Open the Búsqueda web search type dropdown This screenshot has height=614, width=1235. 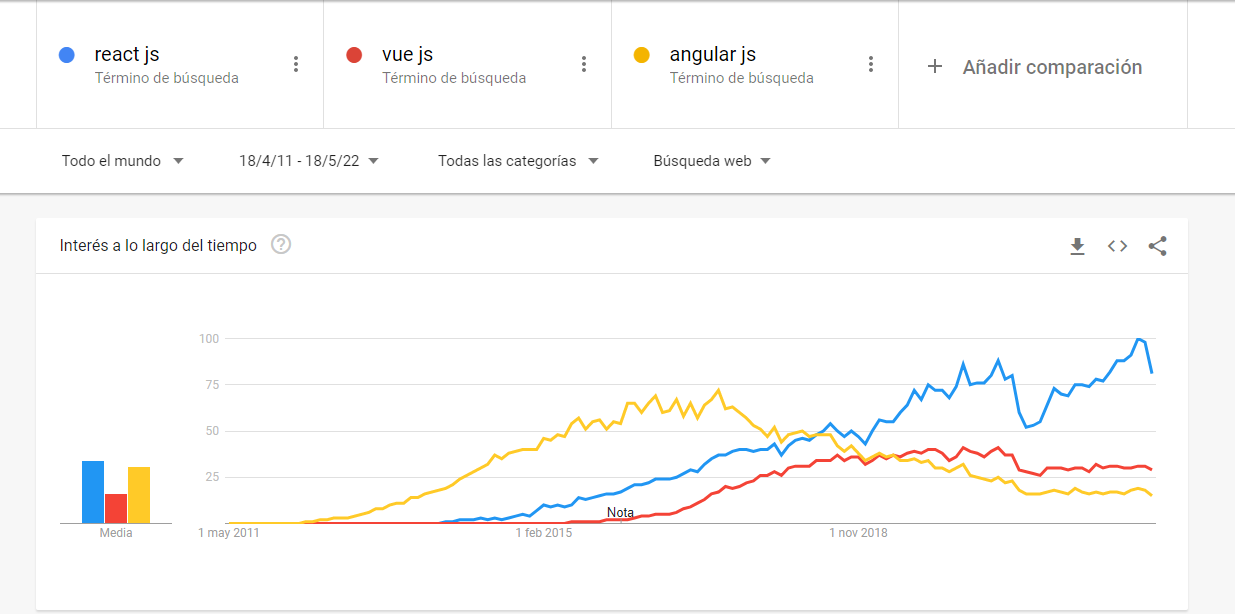pyautogui.click(x=712, y=161)
